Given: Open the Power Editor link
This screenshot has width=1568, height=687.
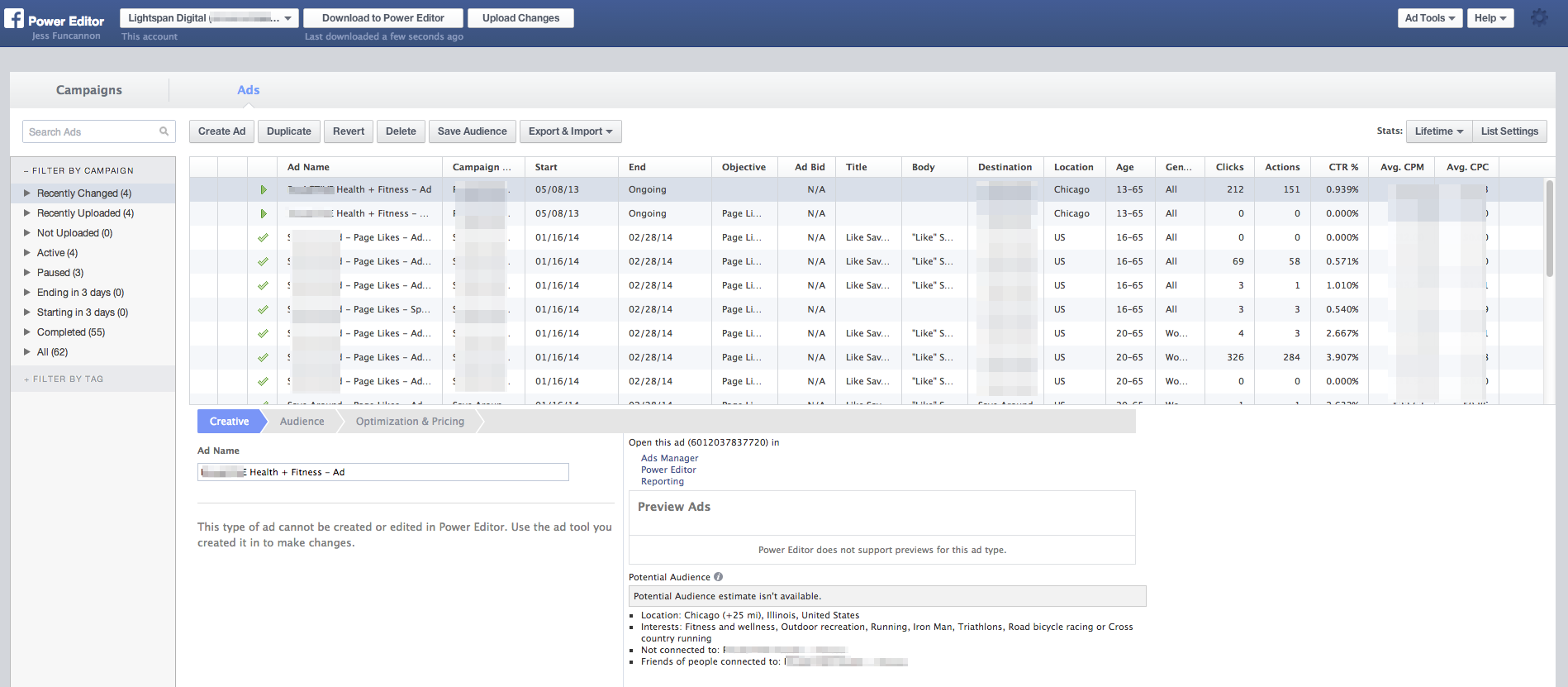Looking at the screenshot, I should click(x=668, y=470).
